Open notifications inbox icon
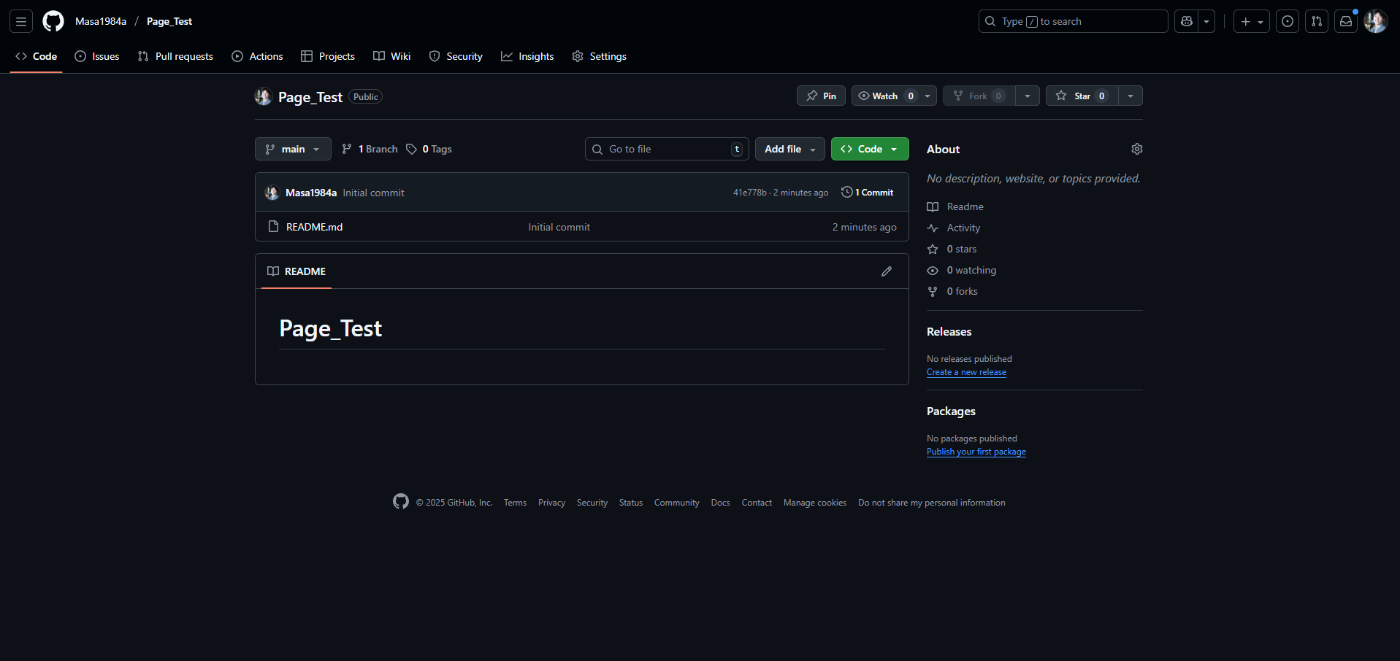The width and height of the screenshot is (1400, 661). tap(1346, 21)
